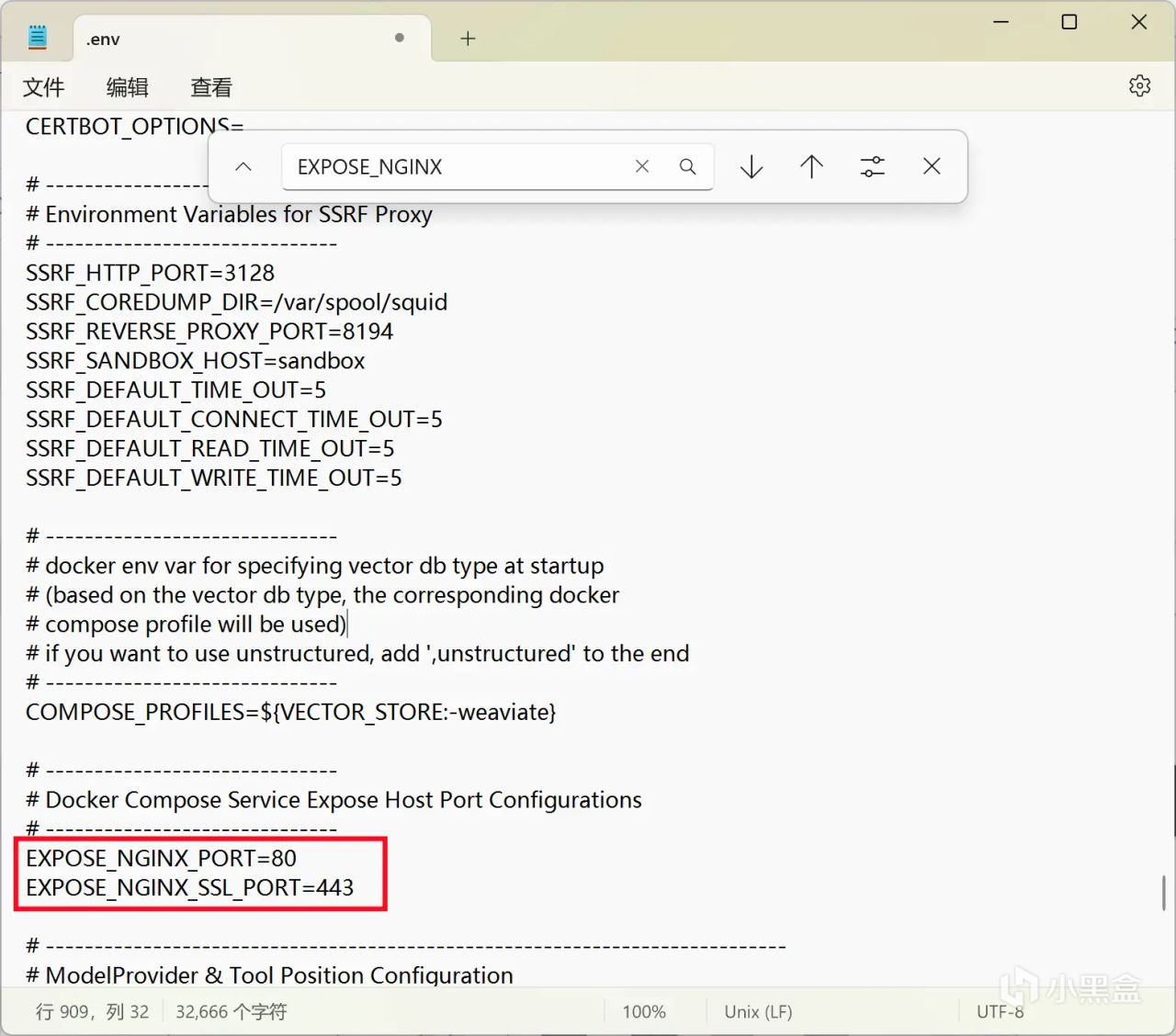Click the line SSRF_DEFAULT_CONNECT_TIME_OUT=5
The height and width of the screenshot is (1036, 1176).
233,420
